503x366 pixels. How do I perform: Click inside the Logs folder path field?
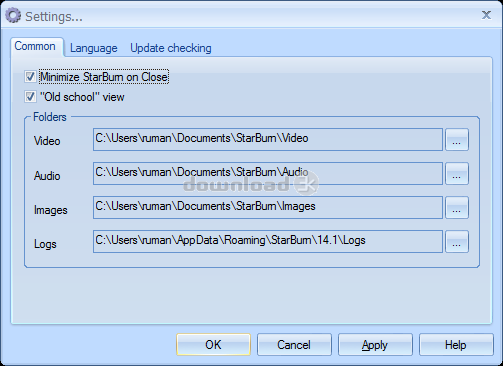(268, 242)
